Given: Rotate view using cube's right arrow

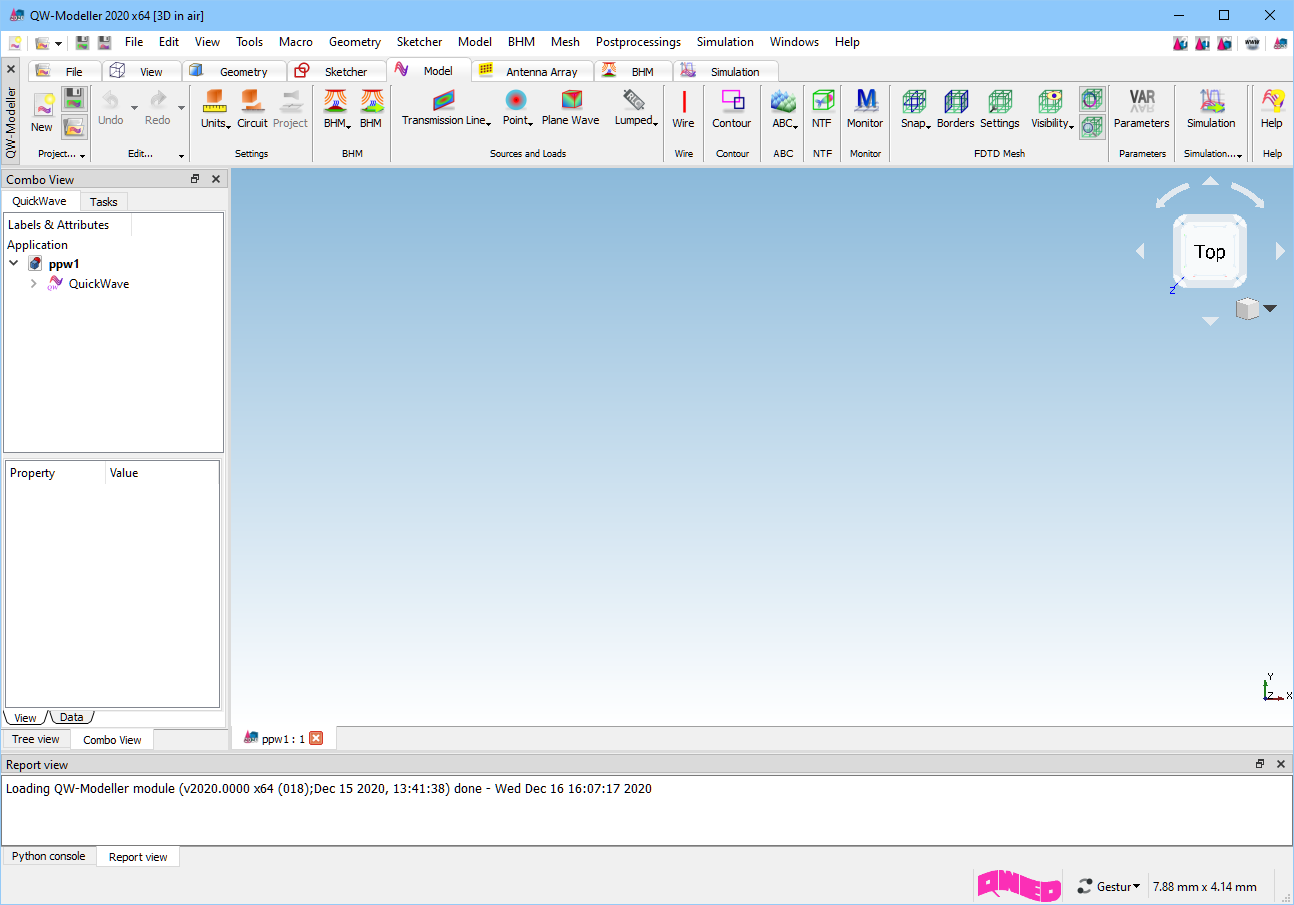Looking at the screenshot, I should coord(1280,252).
